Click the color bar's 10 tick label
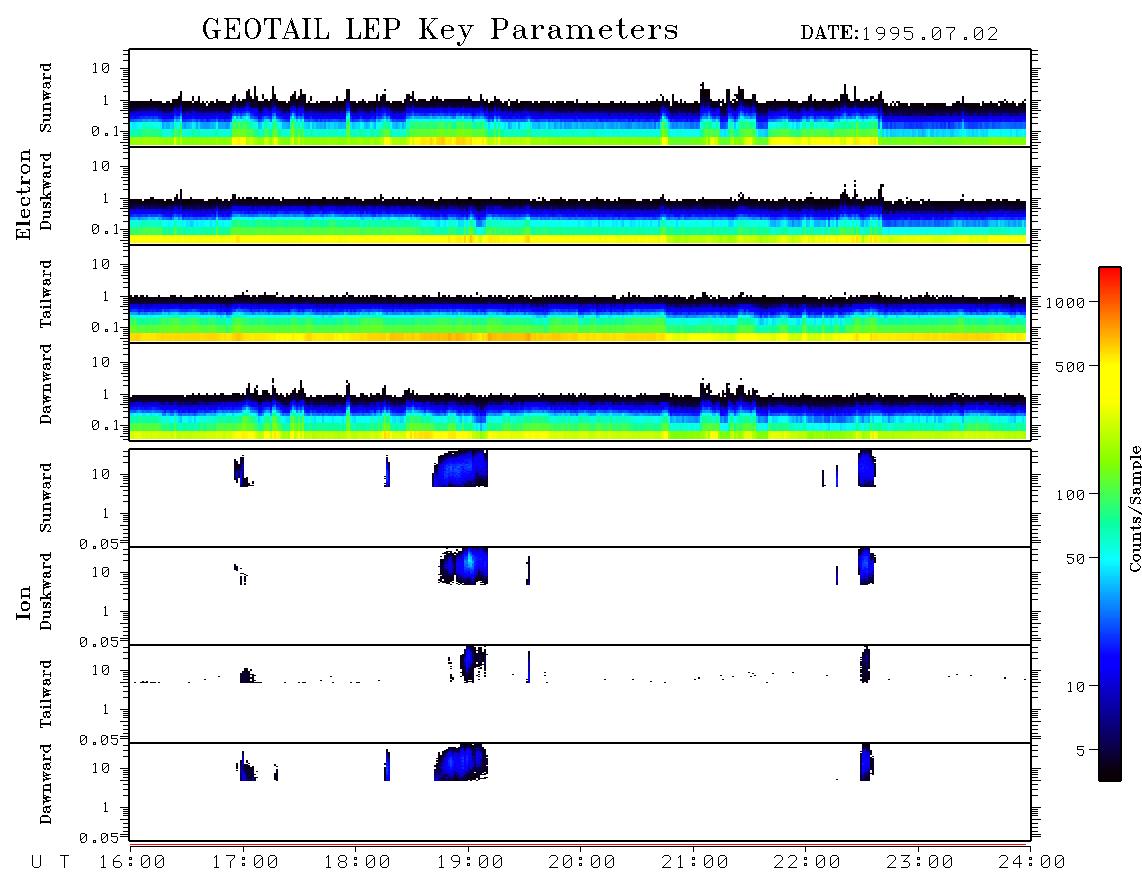This screenshot has width=1142, height=880. click(x=1075, y=687)
